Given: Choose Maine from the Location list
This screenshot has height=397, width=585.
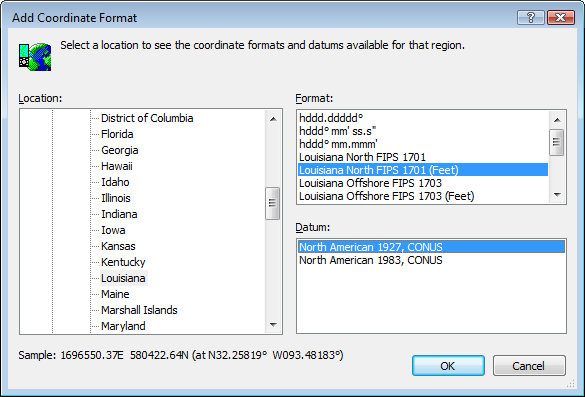Looking at the screenshot, I should coord(115,294).
